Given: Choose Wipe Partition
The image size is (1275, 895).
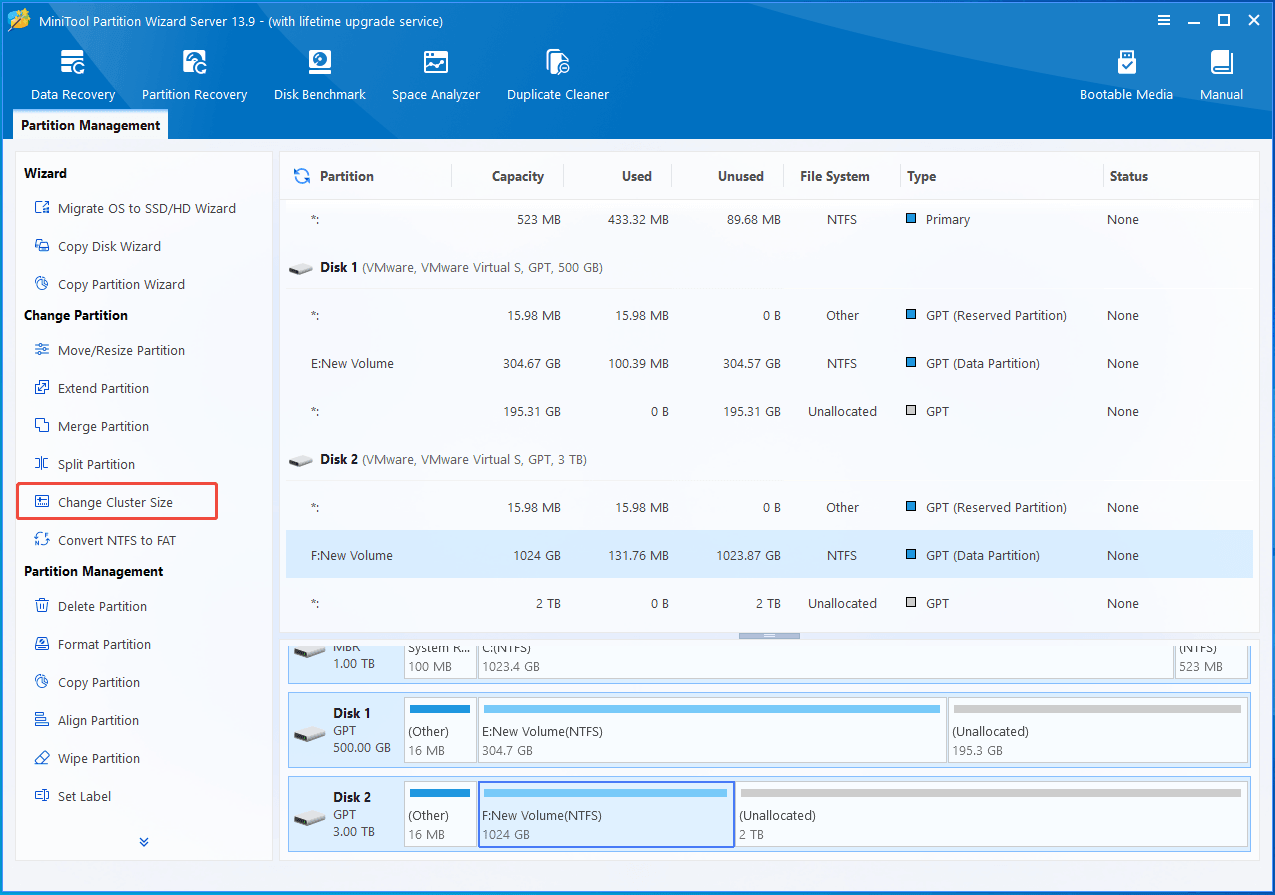Looking at the screenshot, I should (86, 758).
